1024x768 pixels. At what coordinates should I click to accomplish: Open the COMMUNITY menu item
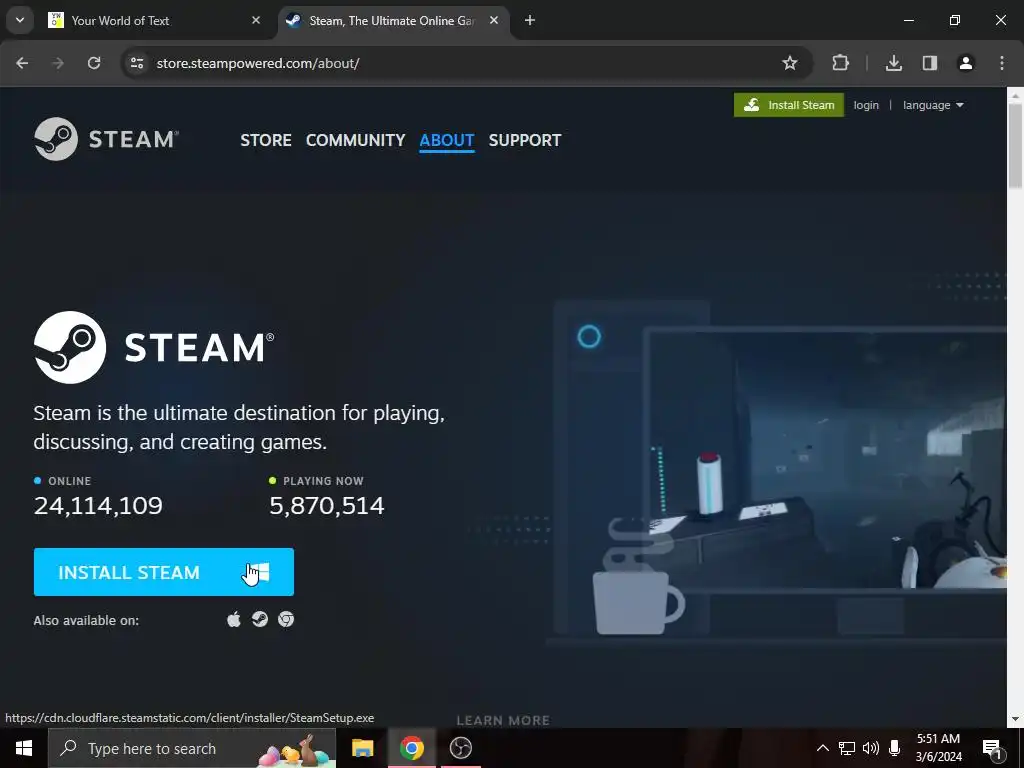pos(355,140)
